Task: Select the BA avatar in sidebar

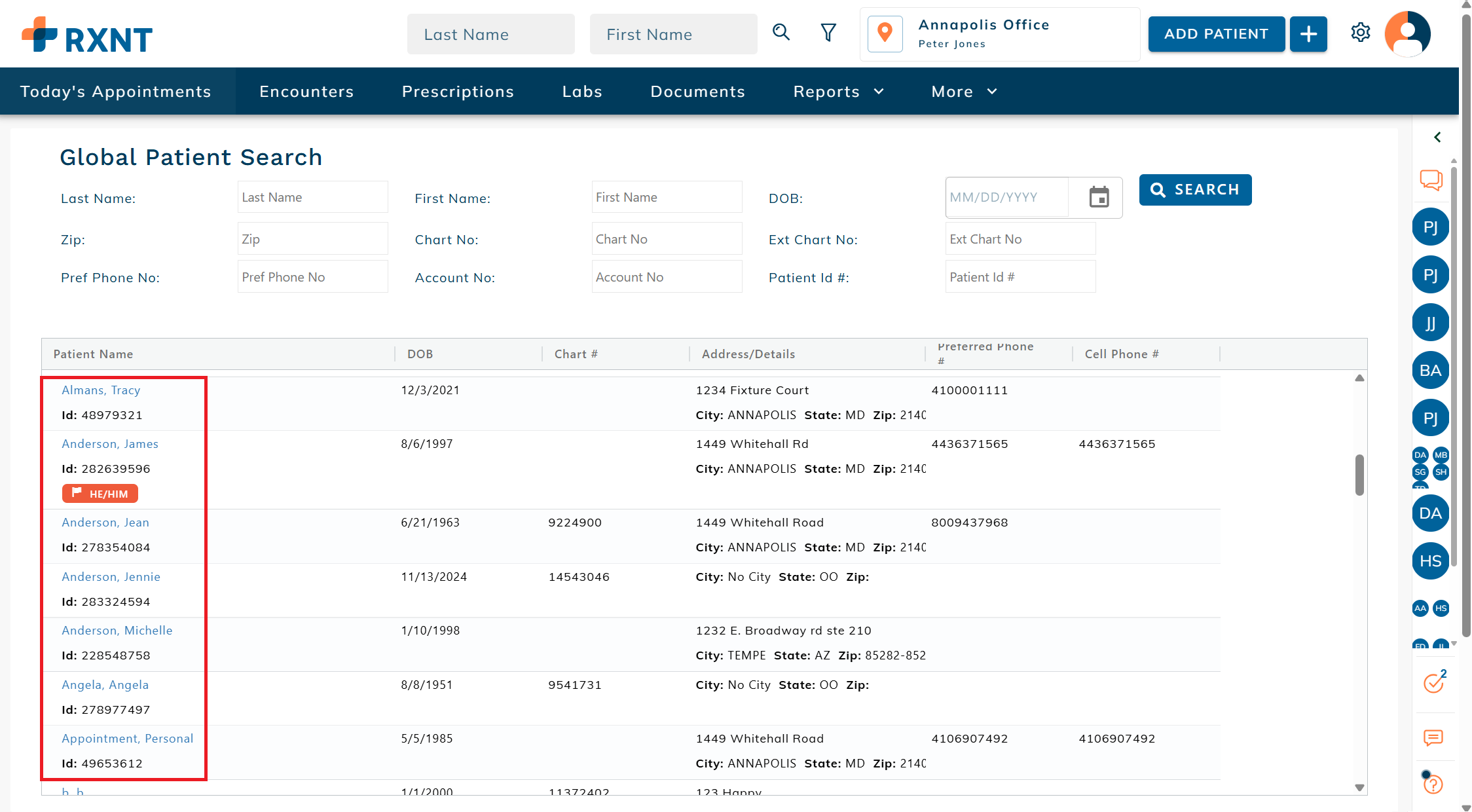Action: 1431,371
